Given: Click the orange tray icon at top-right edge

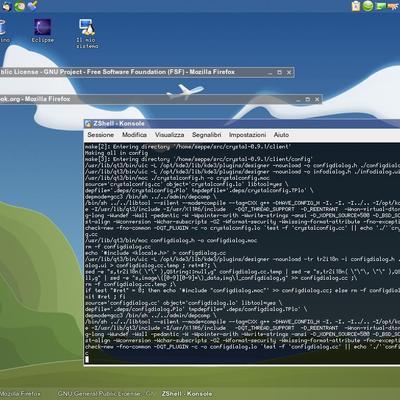Looking at the screenshot, I should pos(394,6).
